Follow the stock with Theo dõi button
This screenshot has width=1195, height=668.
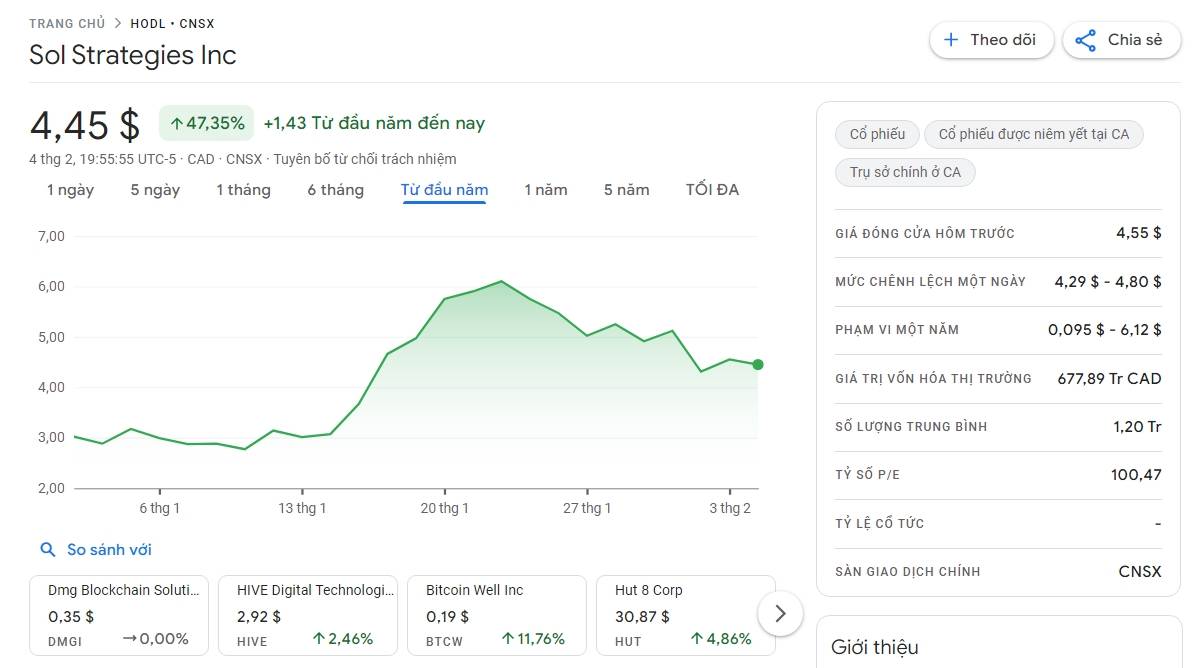click(992, 40)
